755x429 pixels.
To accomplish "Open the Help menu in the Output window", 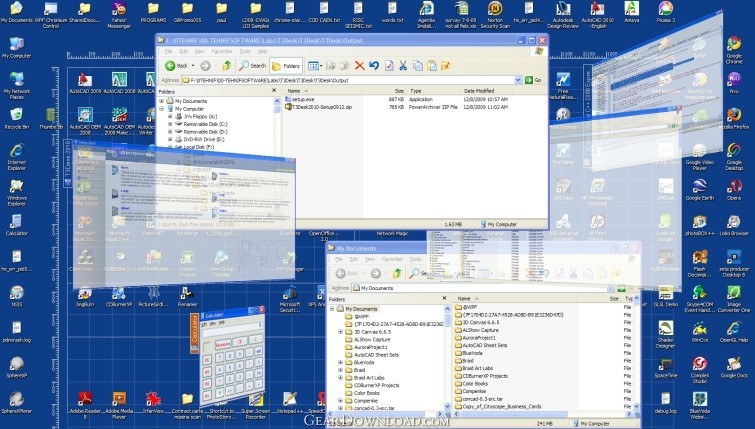I will [x=262, y=51].
